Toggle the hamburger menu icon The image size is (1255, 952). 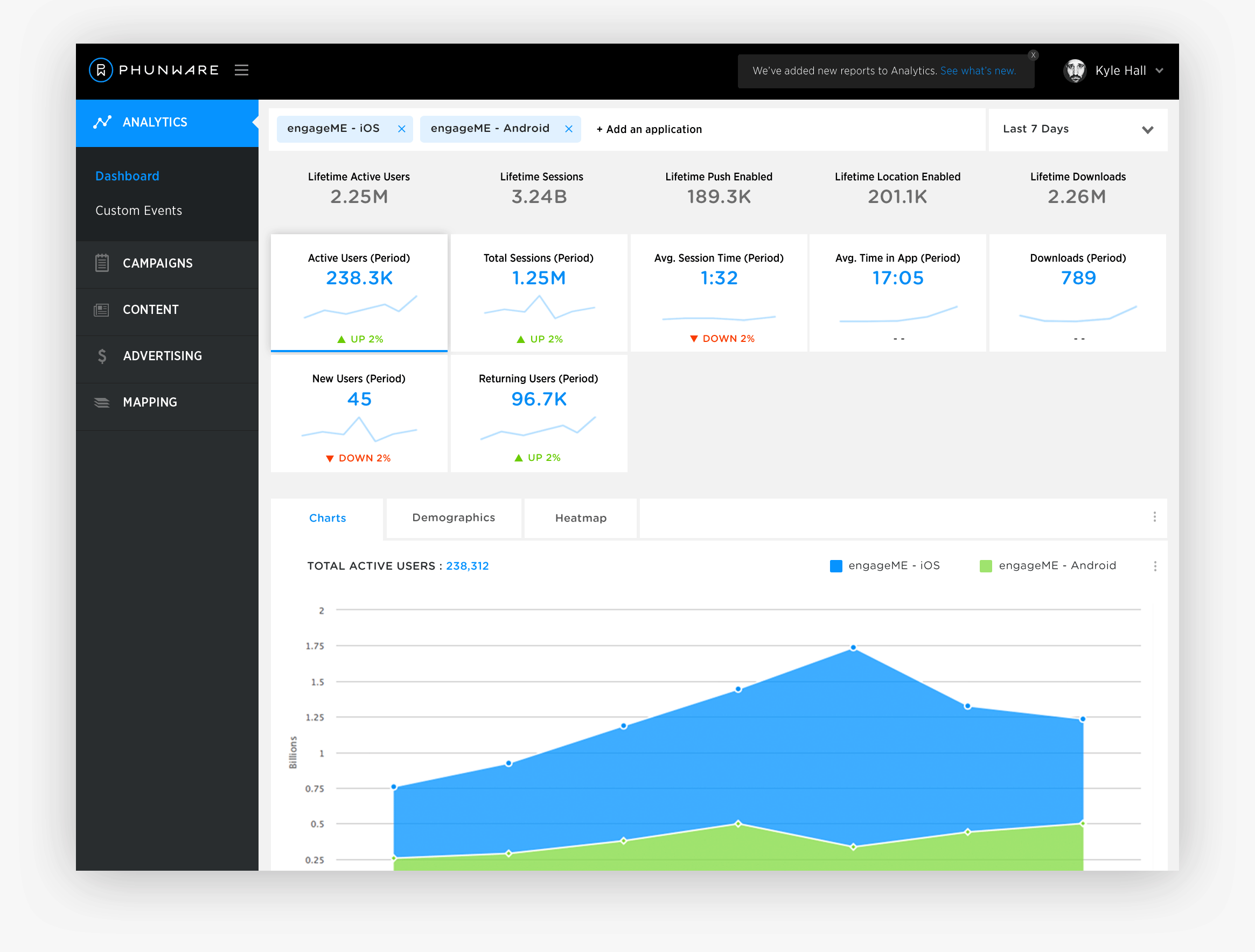coord(242,71)
